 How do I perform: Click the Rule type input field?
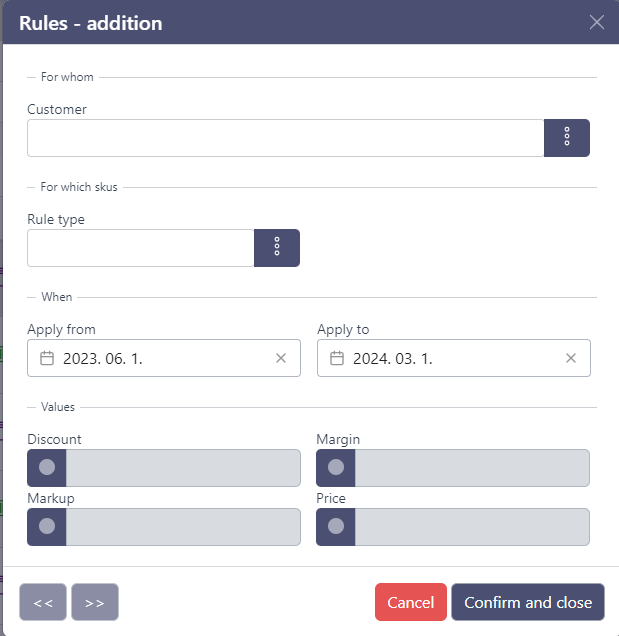(140, 248)
